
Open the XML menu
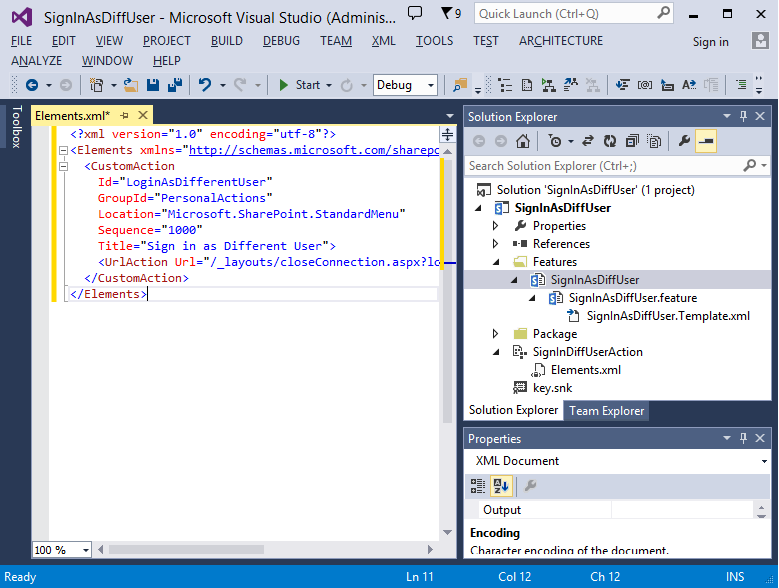pyautogui.click(x=384, y=41)
